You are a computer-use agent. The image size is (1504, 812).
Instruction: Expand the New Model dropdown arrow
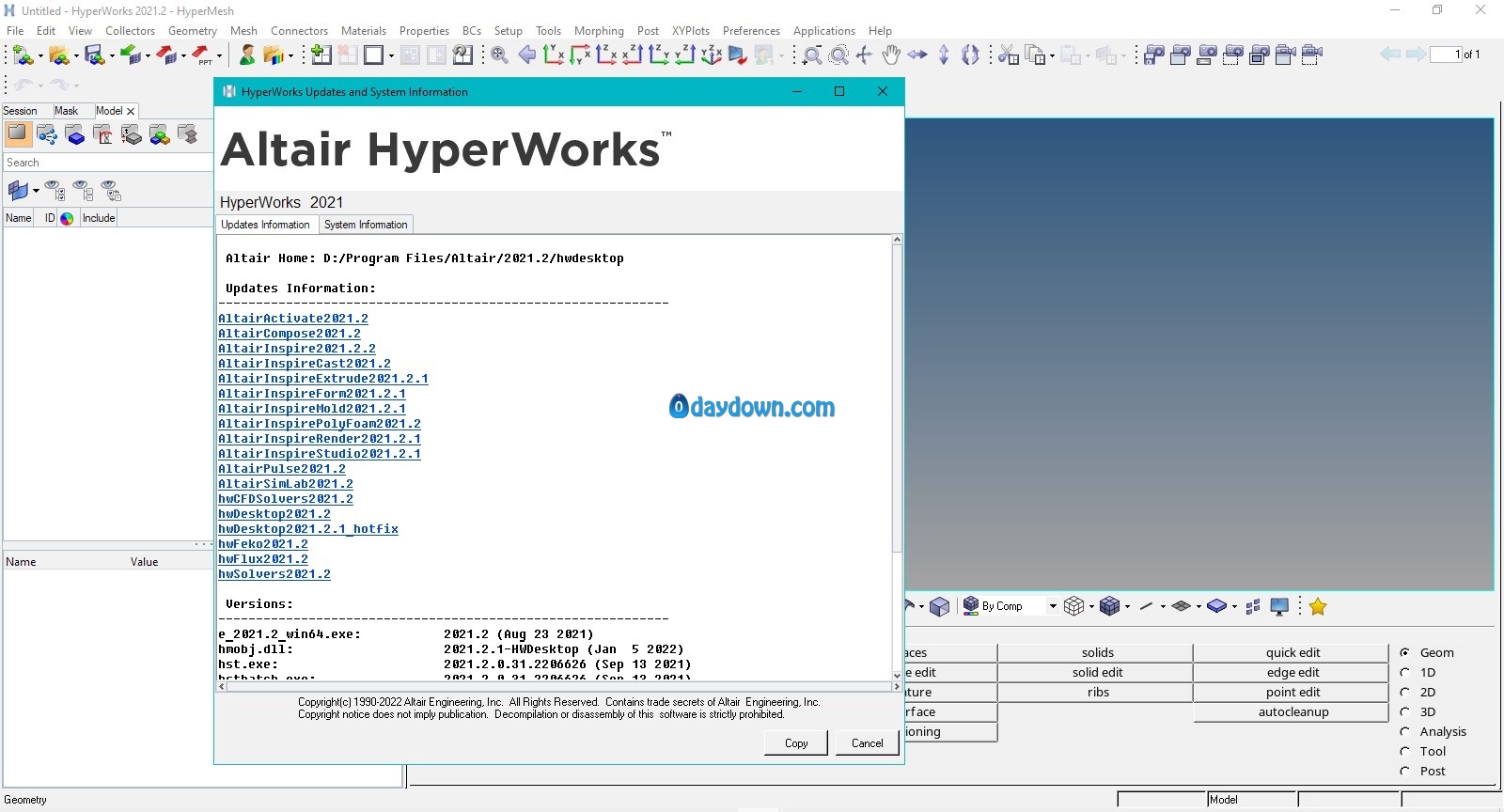pyautogui.click(x=39, y=56)
